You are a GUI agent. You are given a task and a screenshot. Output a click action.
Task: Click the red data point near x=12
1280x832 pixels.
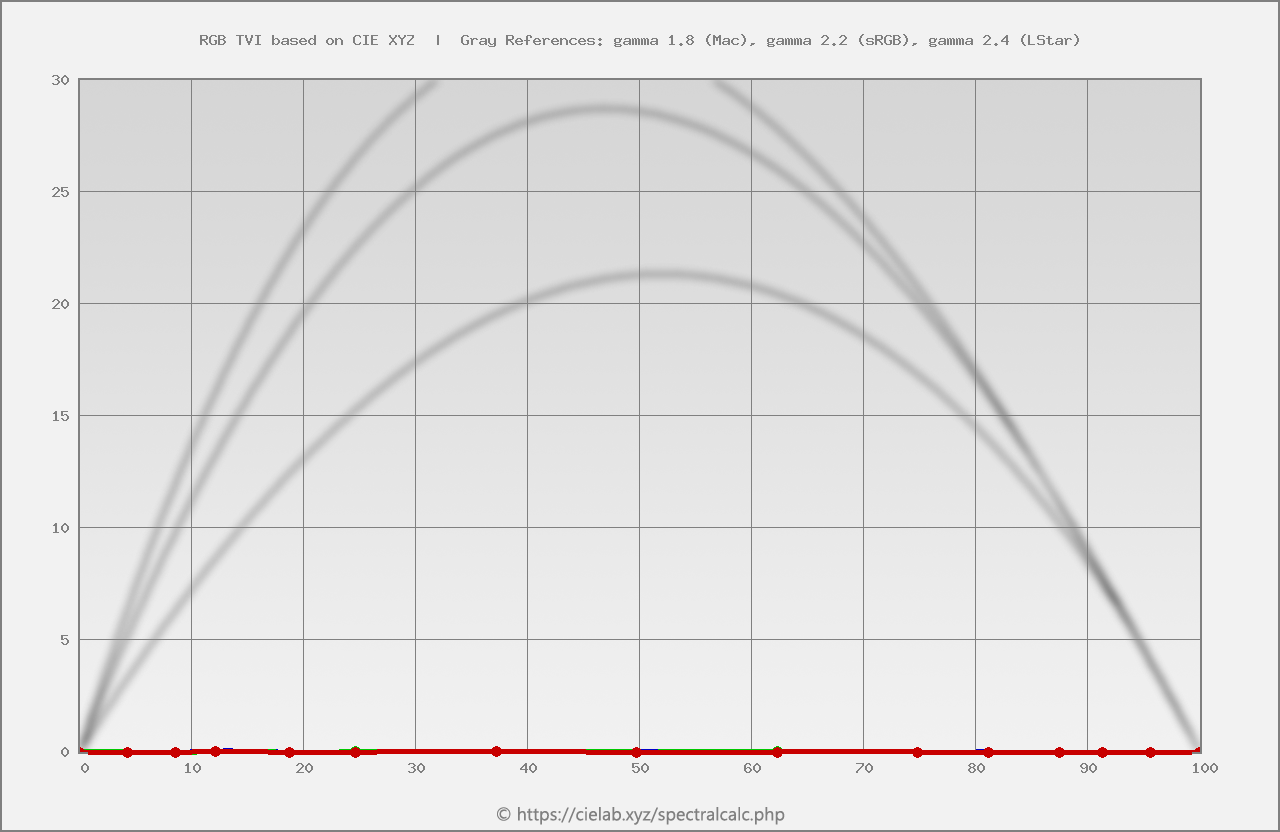pyautogui.click(x=215, y=751)
